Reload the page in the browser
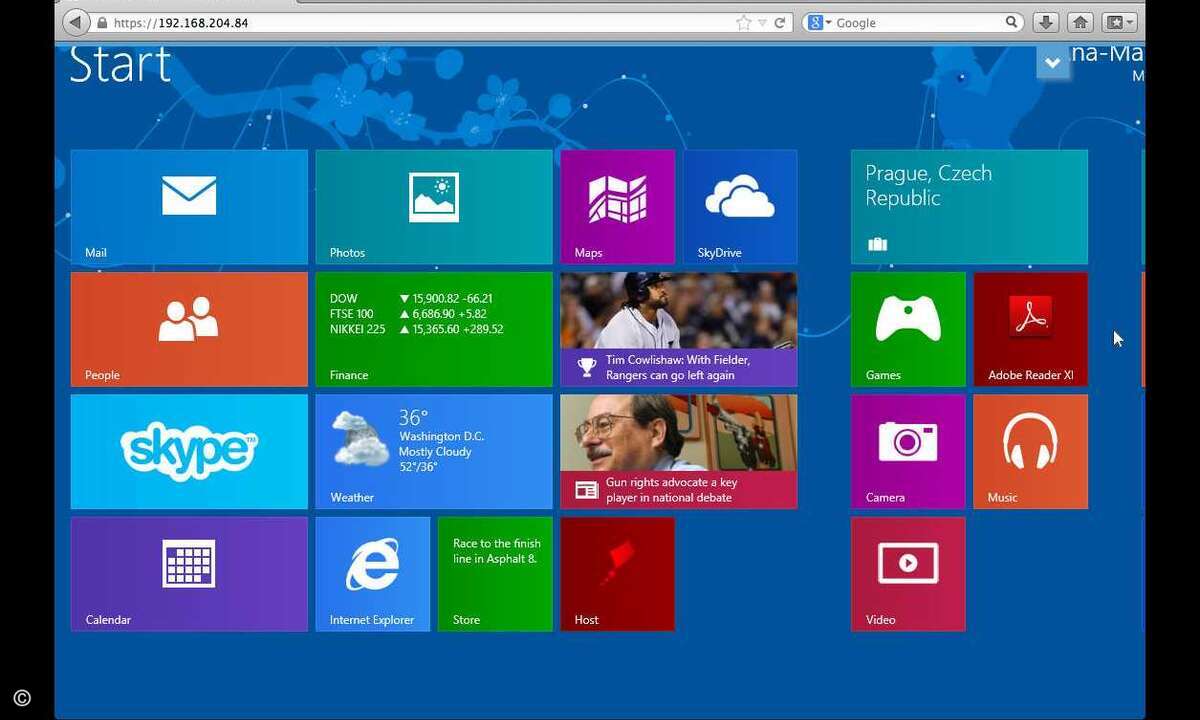Image resolution: width=1200 pixels, height=720 pixels. (x=780, y=22)
